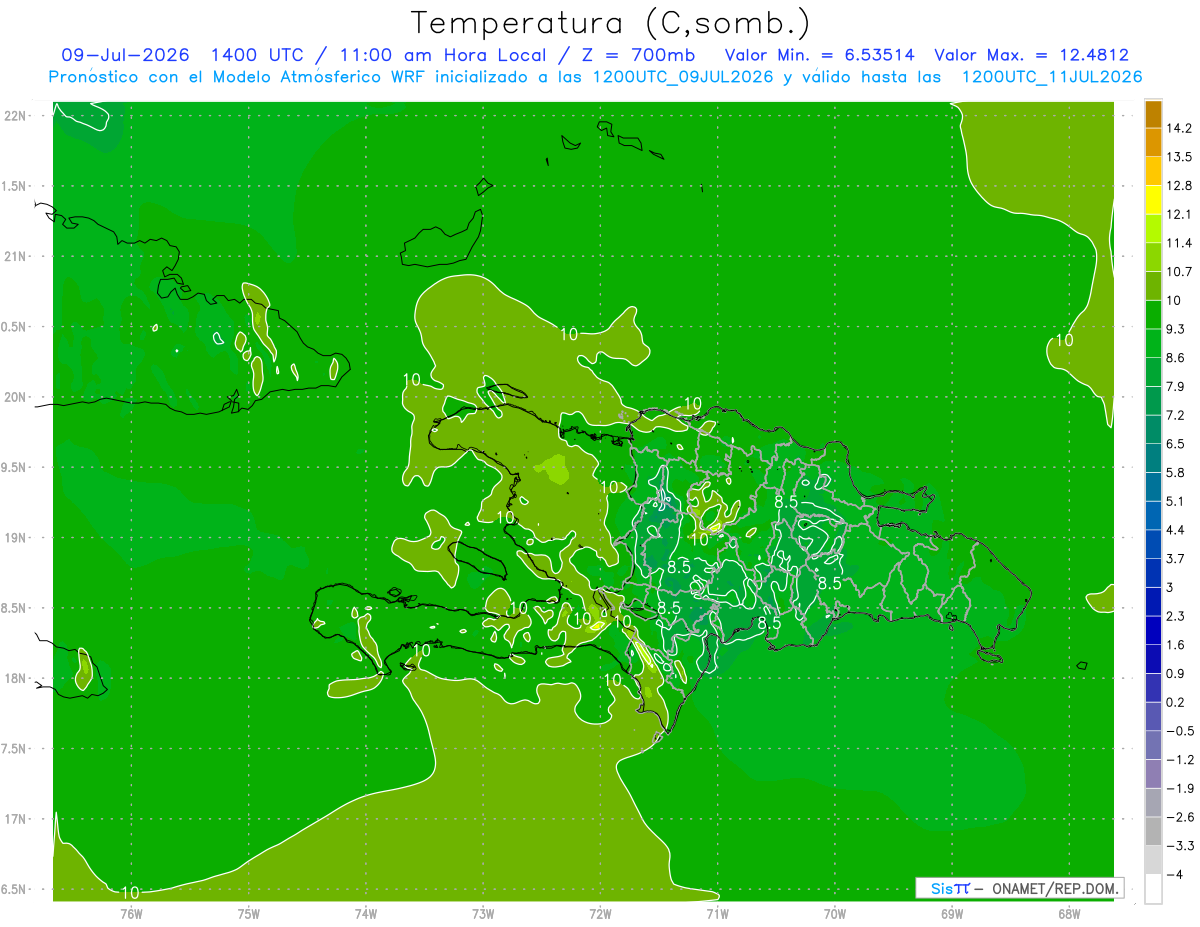Click the "3.7" color scale label
The width and height of the screenshot is (1200, 927).
1175,559
